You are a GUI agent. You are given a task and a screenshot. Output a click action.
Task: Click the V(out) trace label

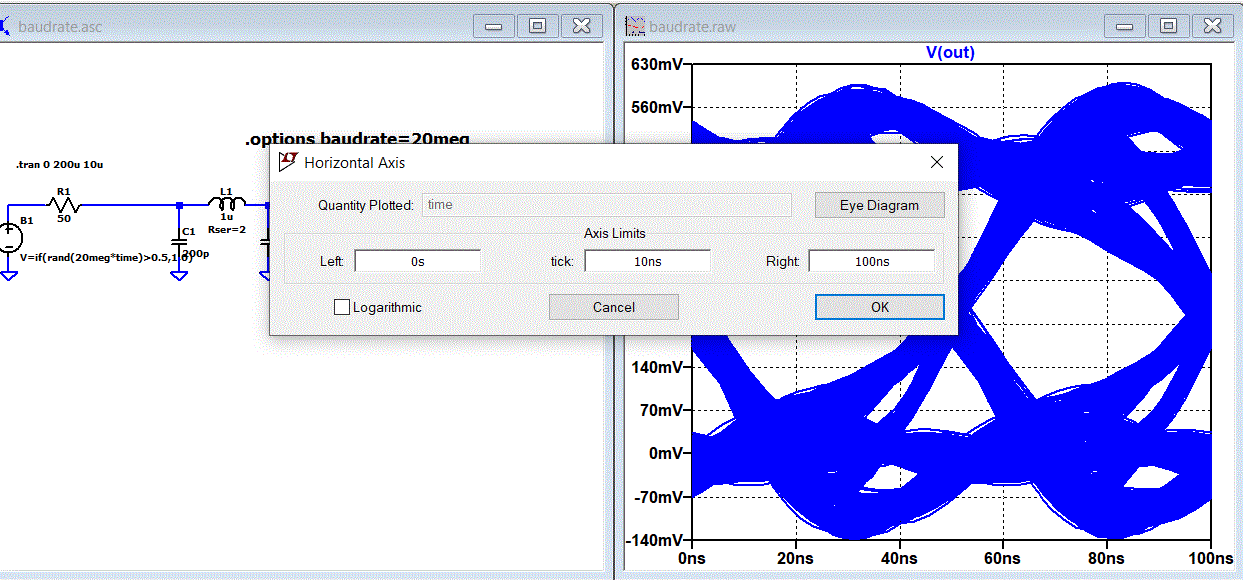click(x=950, y=52)
